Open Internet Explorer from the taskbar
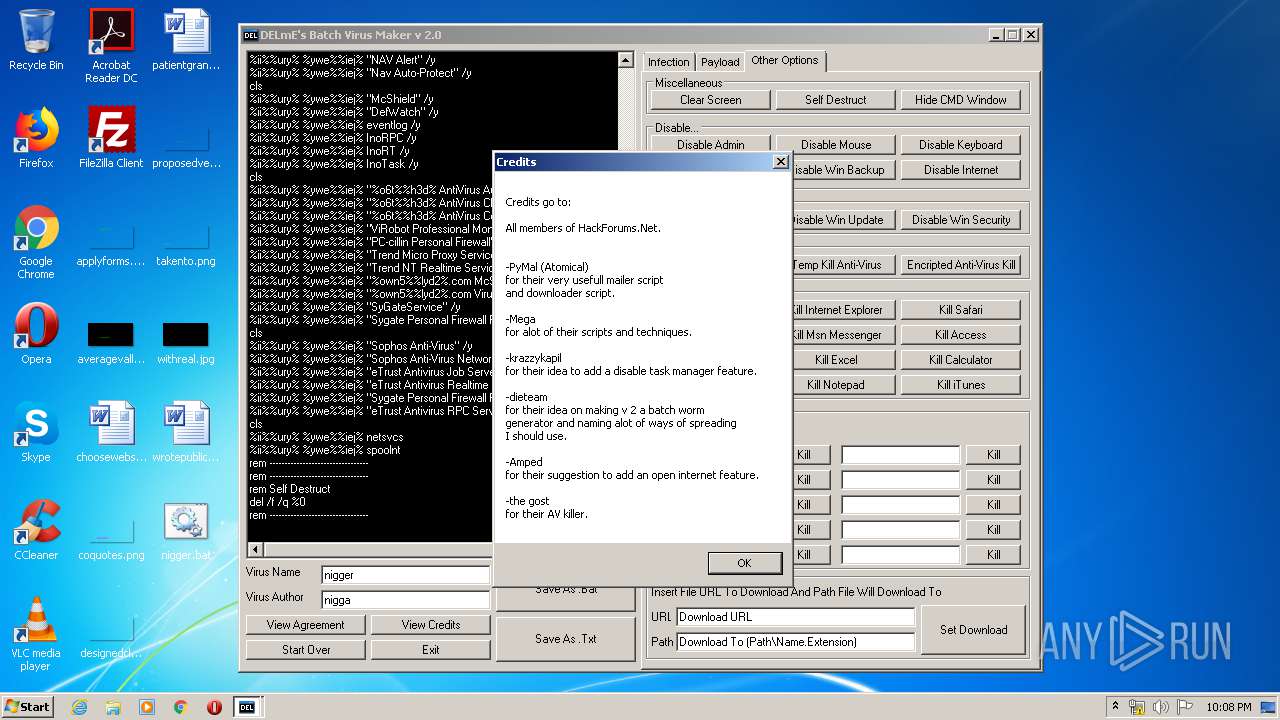This screenshot has height=720, width=1280. point(79,707)
